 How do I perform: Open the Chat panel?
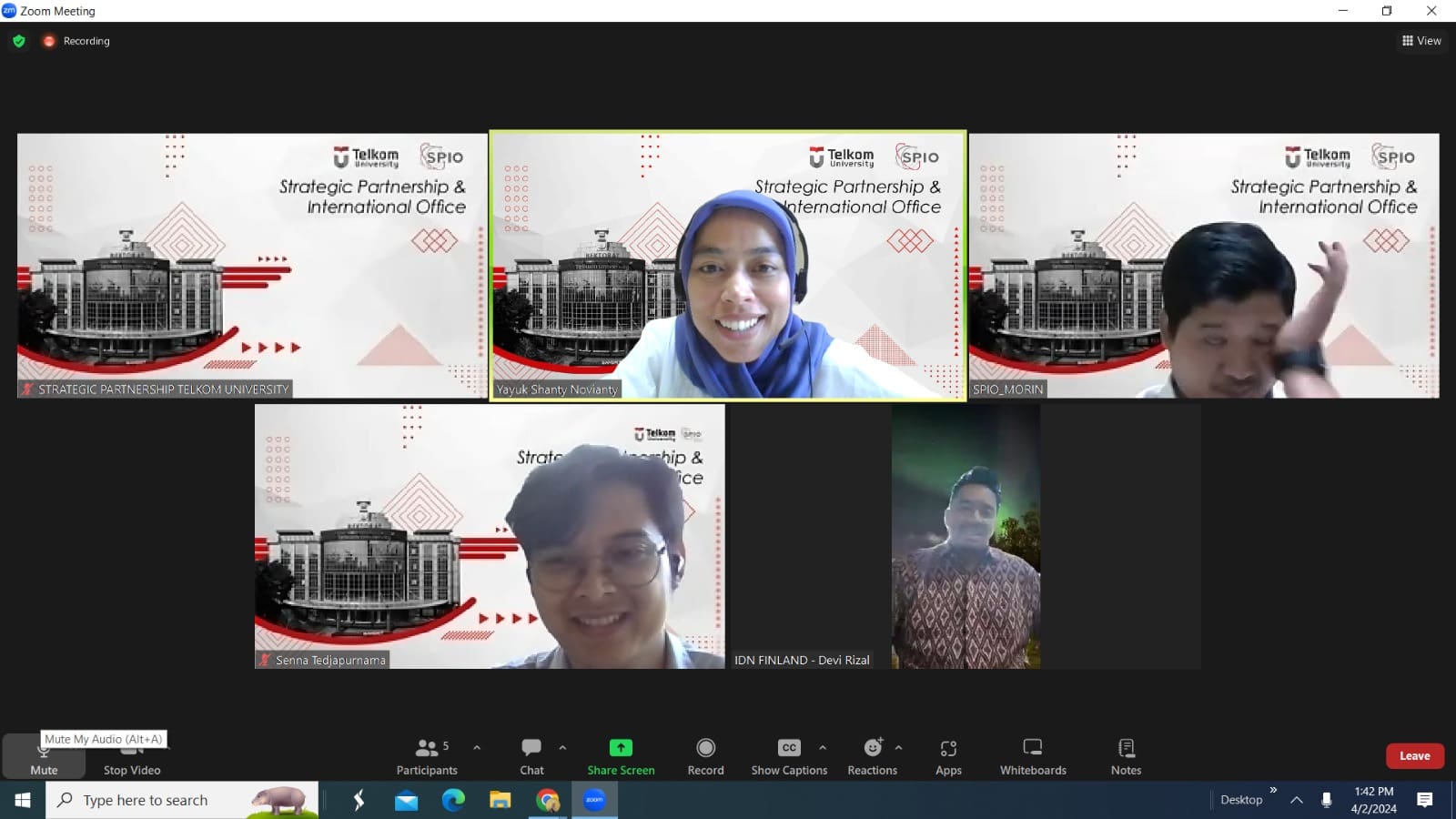[x=531, y=756]
